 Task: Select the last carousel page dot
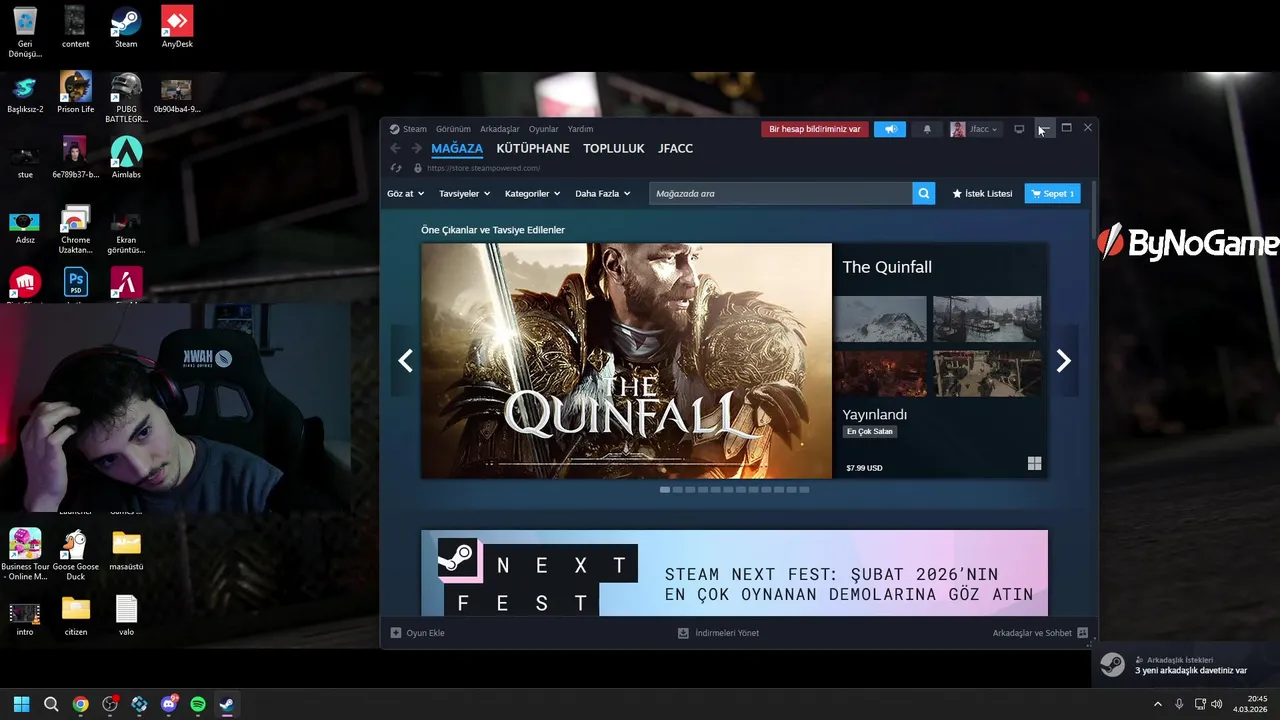coord(804,490)
